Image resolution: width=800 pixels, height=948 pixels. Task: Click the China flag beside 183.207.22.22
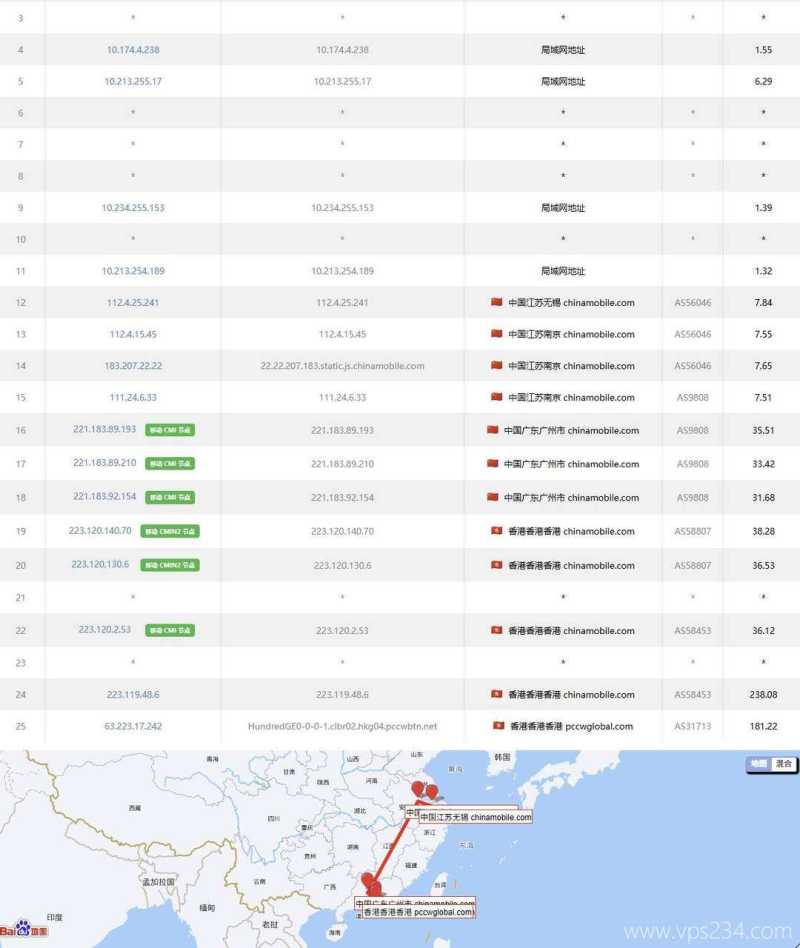[496, 364]
